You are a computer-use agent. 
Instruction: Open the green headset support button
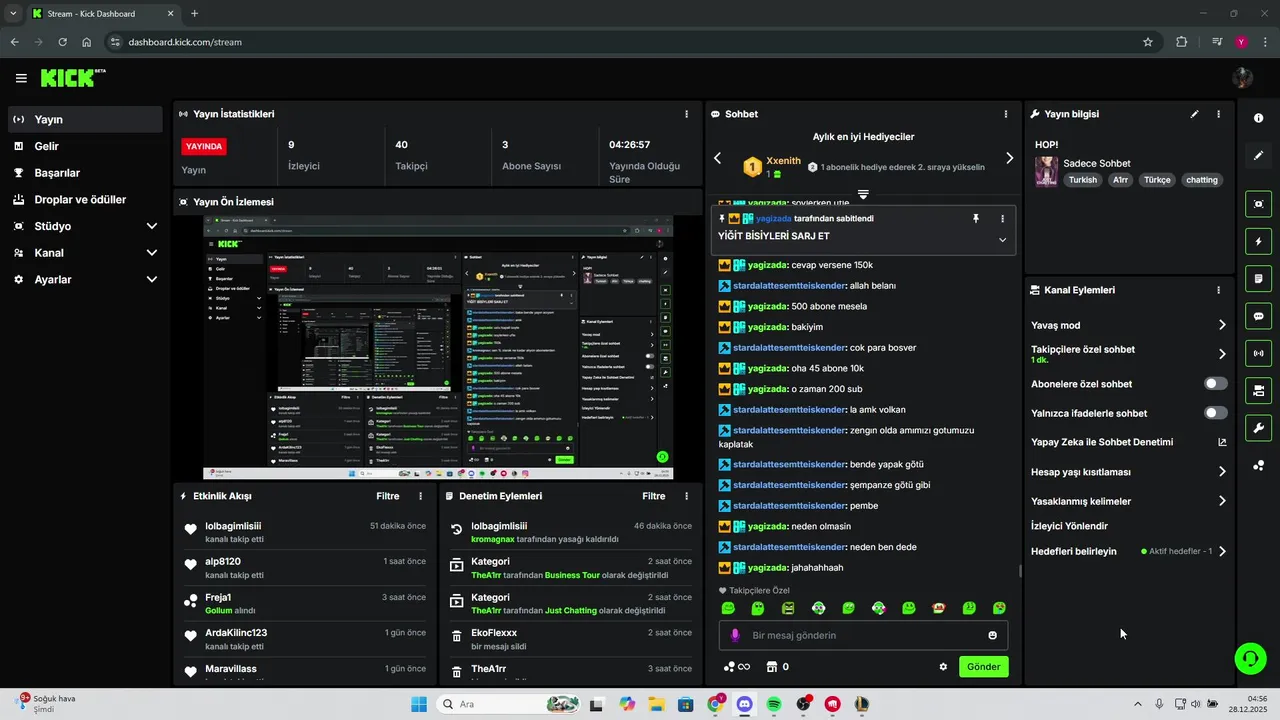click(1250, 658)
